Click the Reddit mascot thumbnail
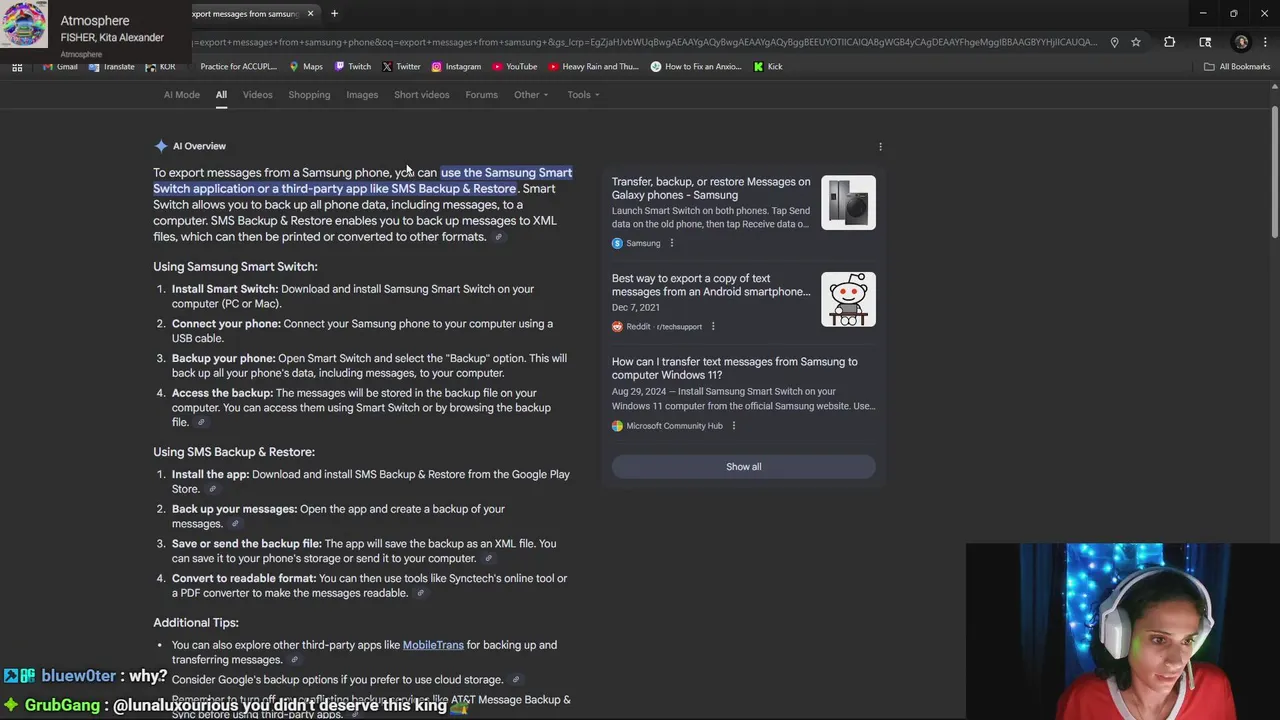1280x720 pixels. [x=848, y=300]
